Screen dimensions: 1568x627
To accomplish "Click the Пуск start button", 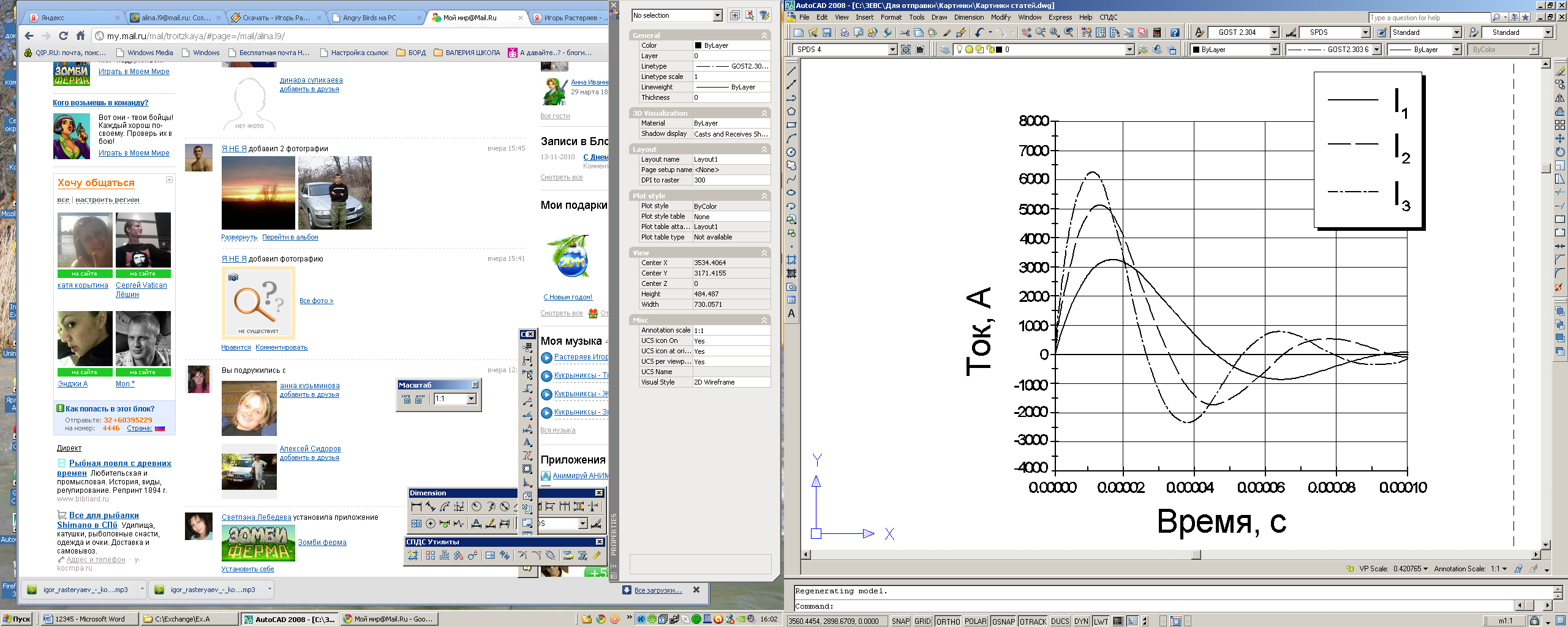I will pos(17,619).
